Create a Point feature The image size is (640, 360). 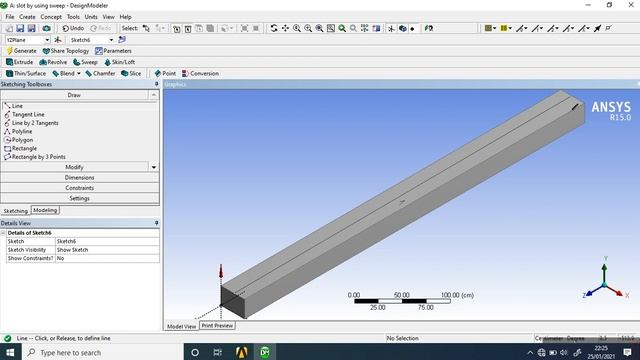tap(165, 73)
